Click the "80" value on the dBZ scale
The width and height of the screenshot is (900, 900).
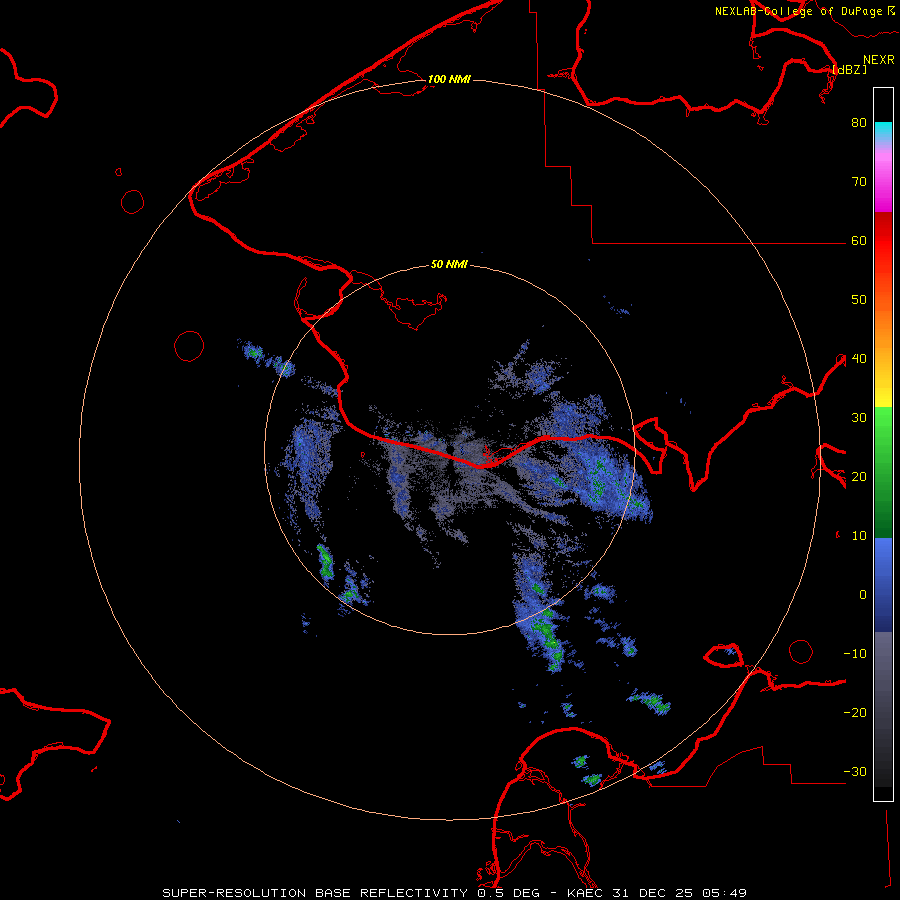pos(859,123)
